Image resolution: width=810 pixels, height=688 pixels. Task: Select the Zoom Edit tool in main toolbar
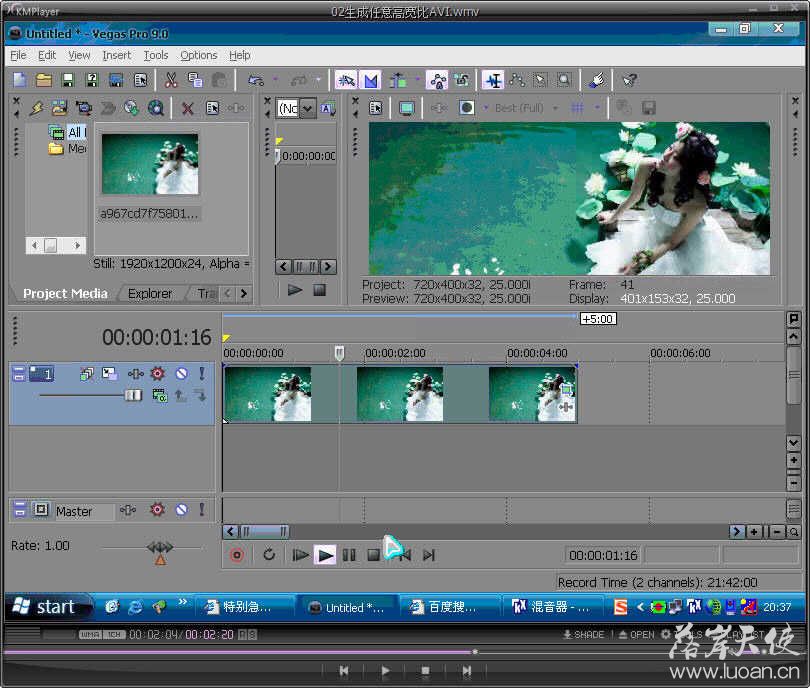564,80
